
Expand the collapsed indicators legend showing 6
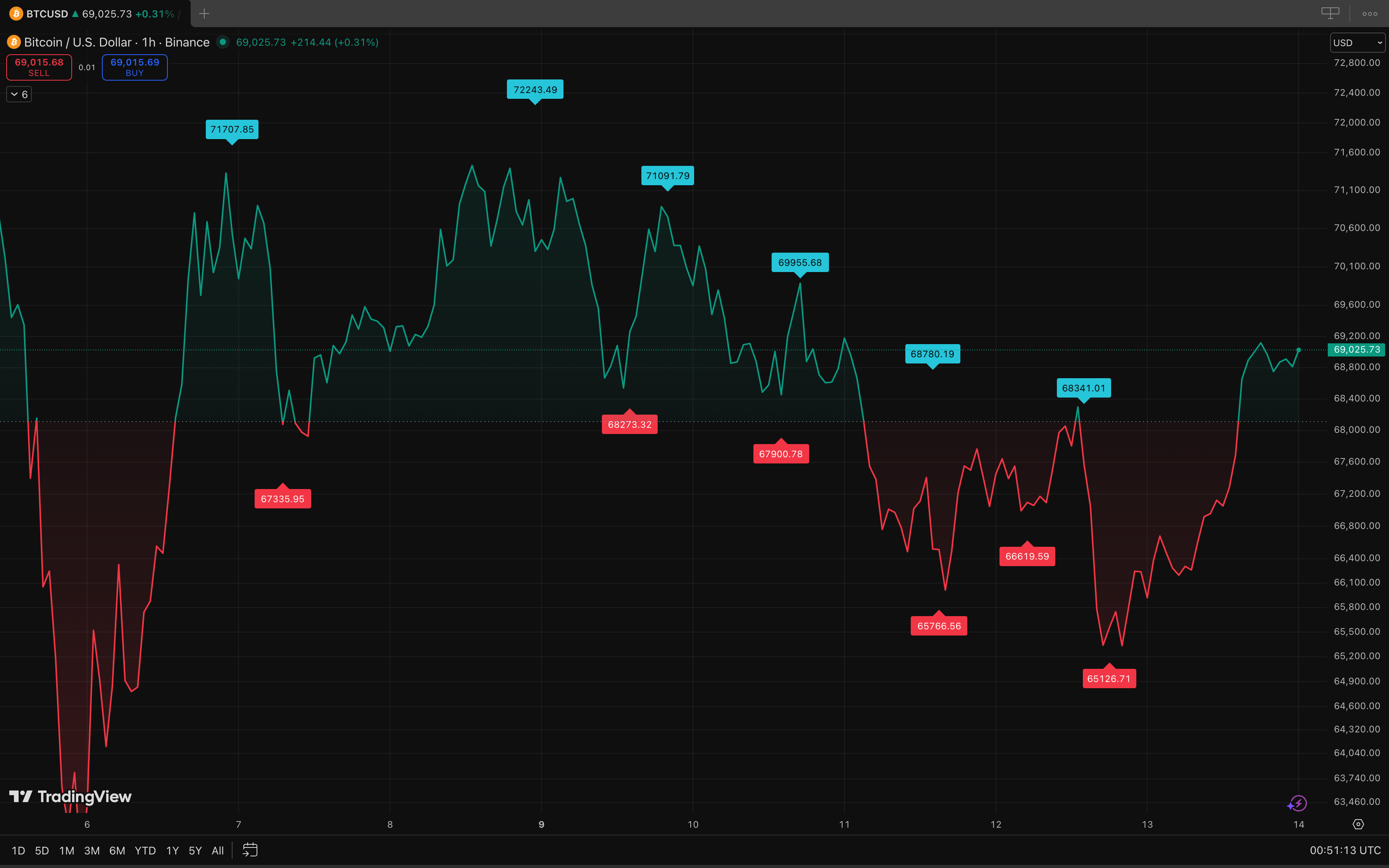19,94
